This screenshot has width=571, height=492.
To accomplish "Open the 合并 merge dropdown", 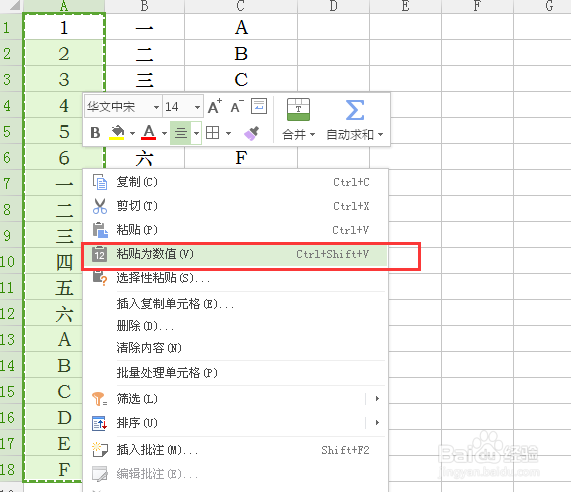I will 312,135.
